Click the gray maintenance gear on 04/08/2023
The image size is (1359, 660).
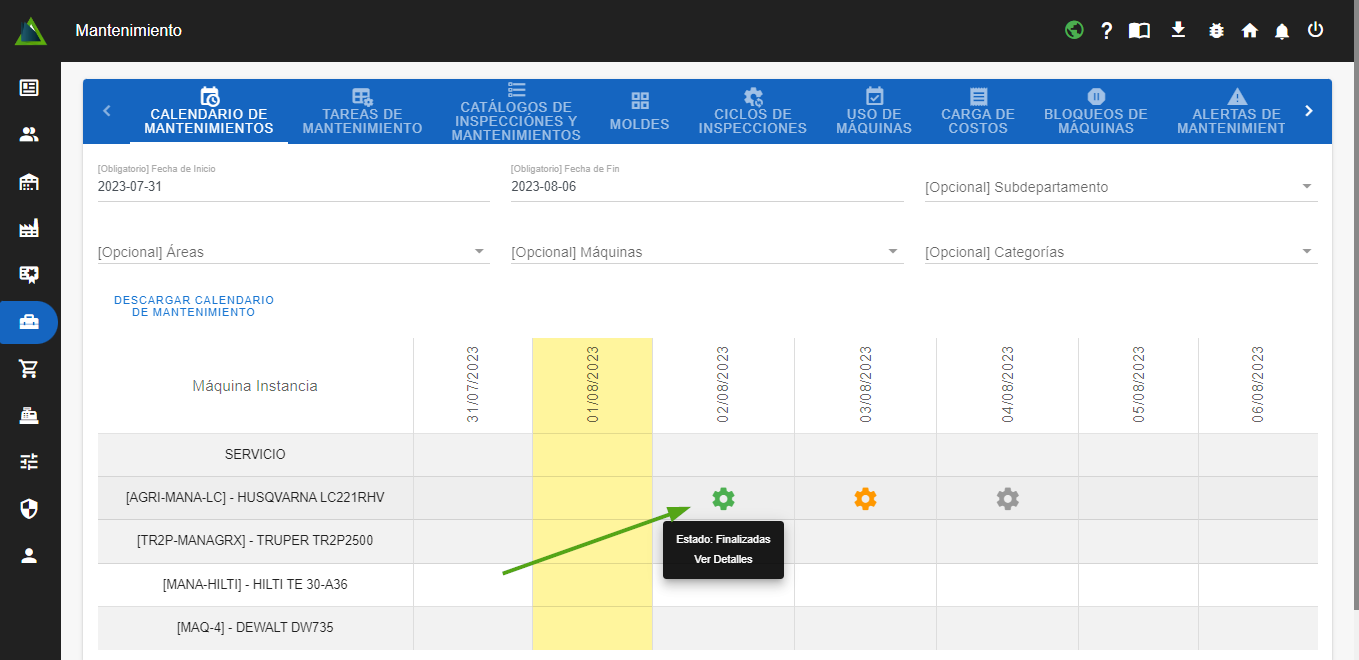(1007, 498)
